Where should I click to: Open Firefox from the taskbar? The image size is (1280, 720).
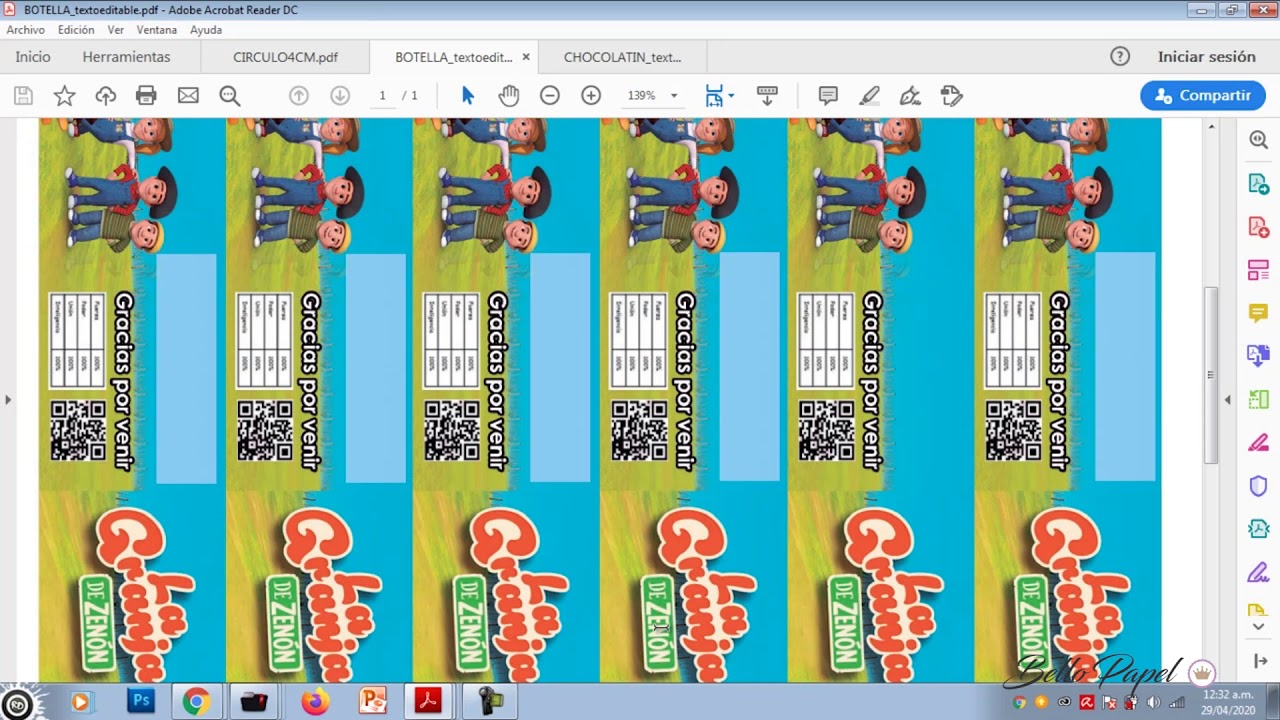[x=315, y=702]
